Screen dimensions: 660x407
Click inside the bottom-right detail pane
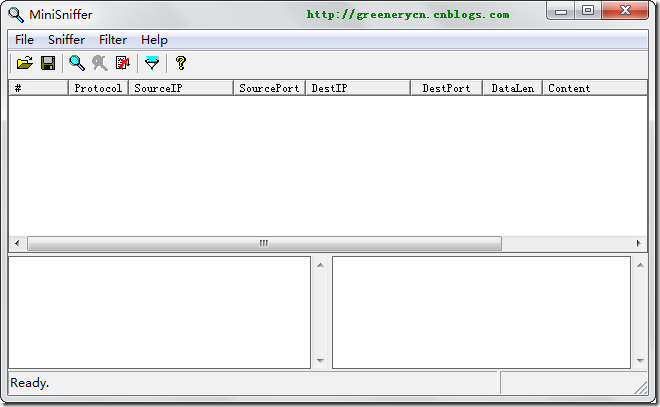click(481, 312)
